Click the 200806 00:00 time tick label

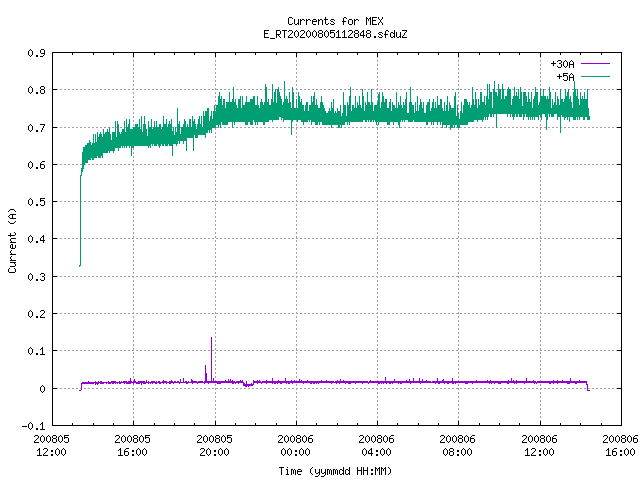point(296,445)
